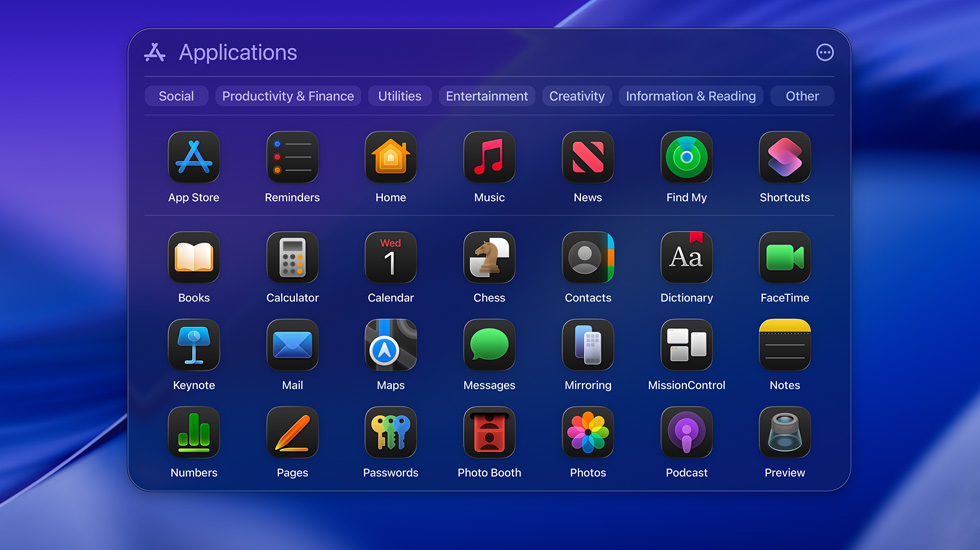
Task: Choose the Information & Reading filter
Action: pyautogui.click(x=691, y=96)
